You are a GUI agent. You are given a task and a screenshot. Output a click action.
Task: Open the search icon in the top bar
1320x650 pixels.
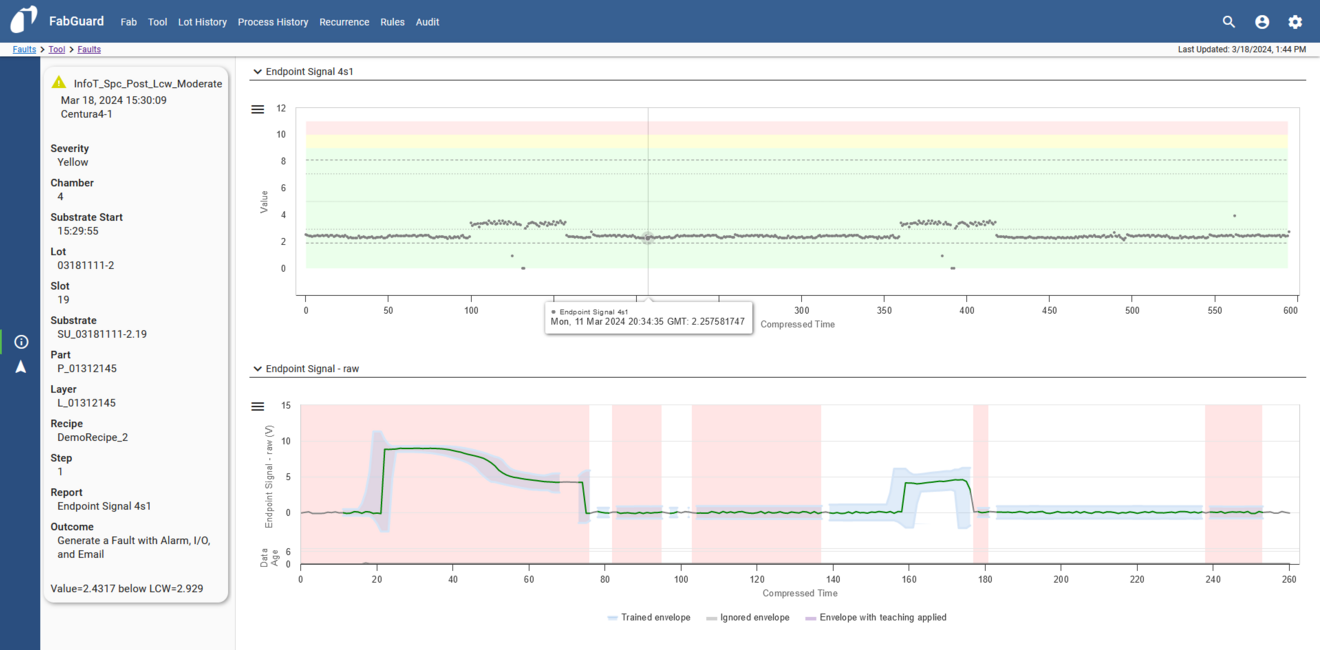coord(1228,20)
